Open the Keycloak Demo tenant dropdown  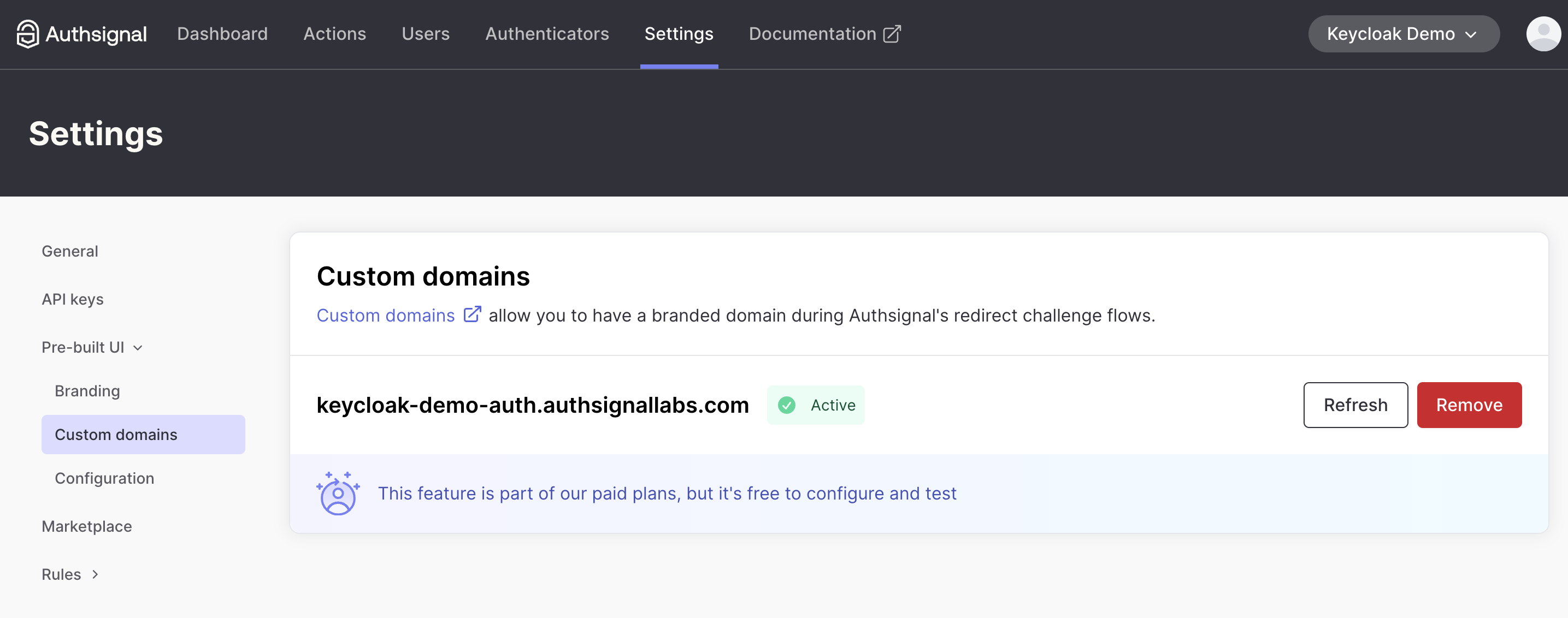1404,34
